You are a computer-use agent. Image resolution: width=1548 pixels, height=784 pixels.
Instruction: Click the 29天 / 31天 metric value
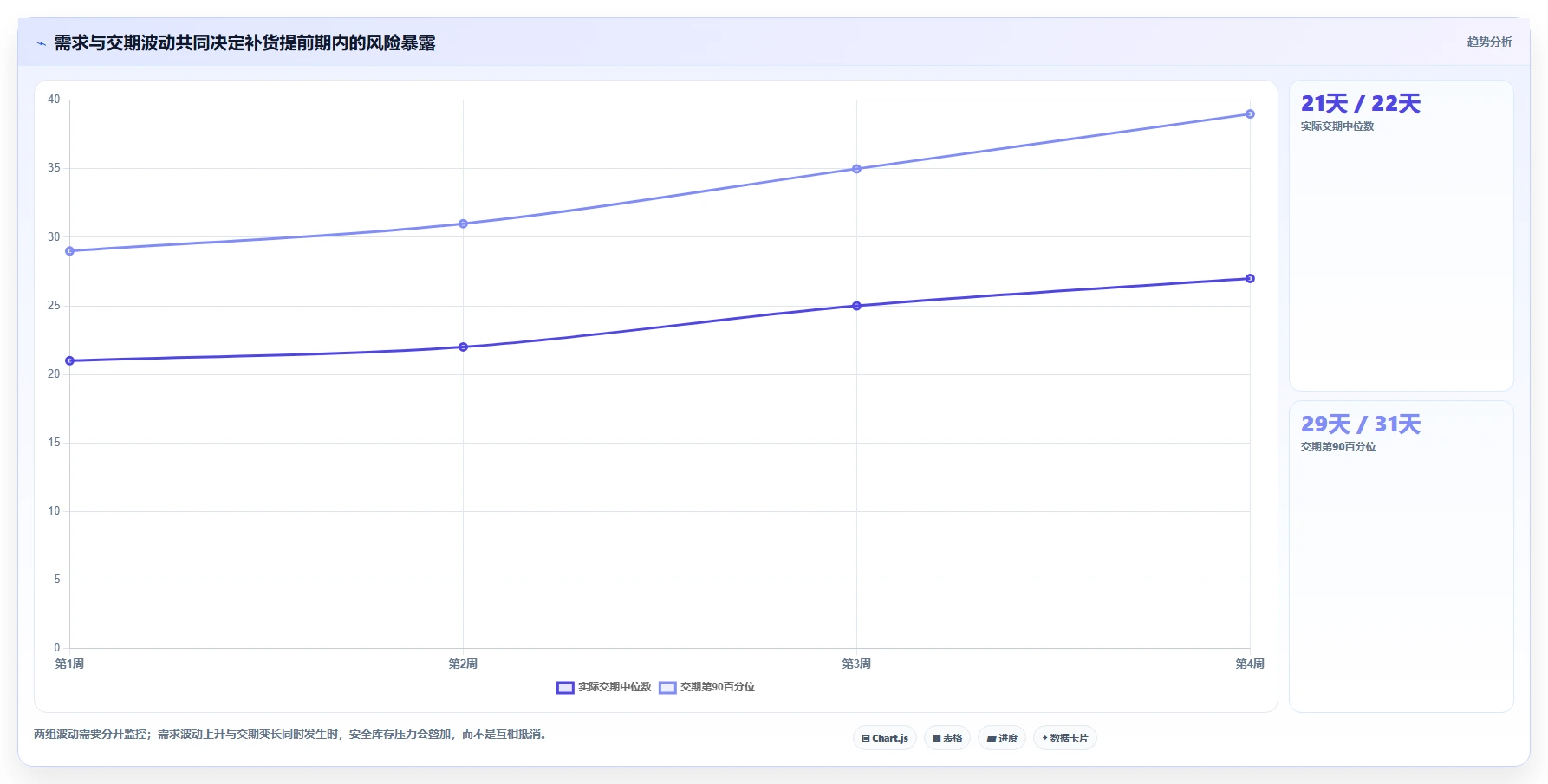click(x=1361, y=424)
